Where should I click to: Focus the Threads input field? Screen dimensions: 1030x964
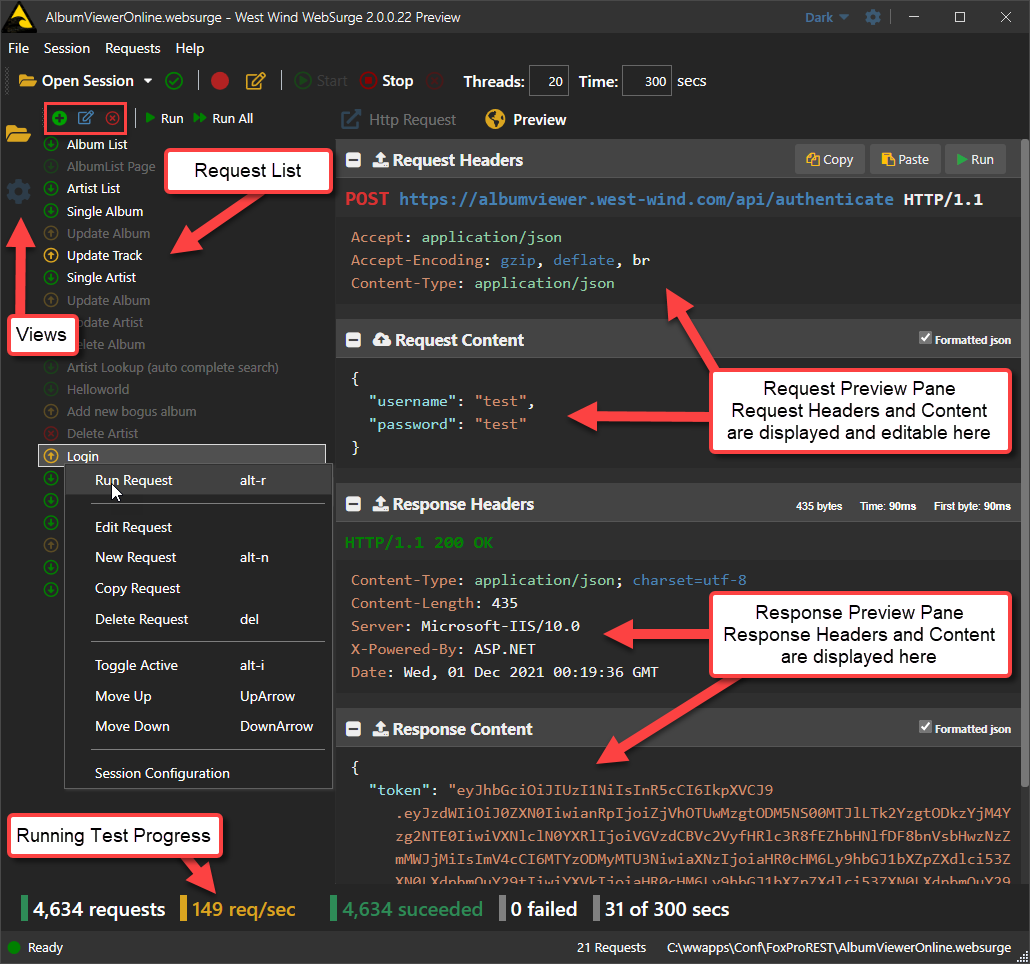coord(549,81)
